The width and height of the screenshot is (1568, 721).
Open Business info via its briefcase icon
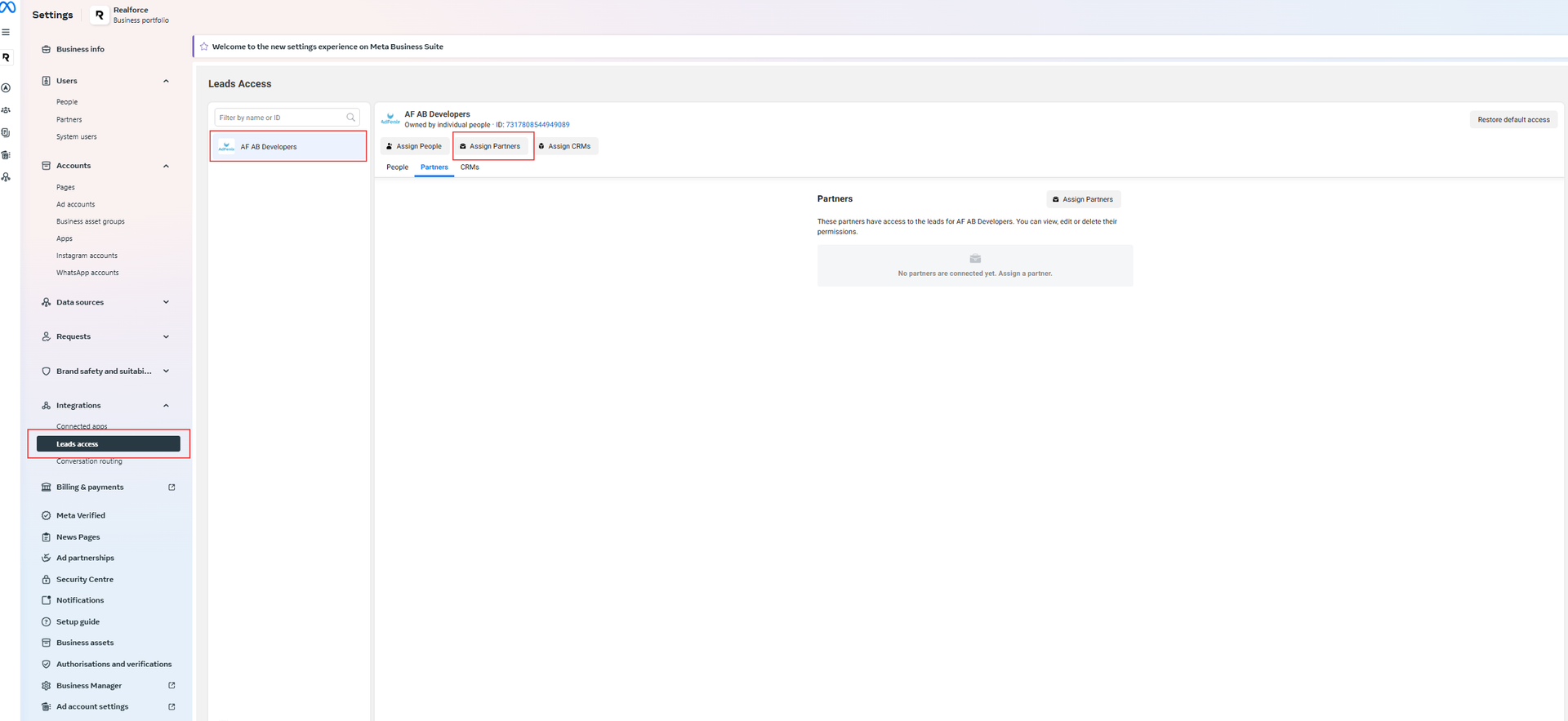(x=46, y=49)
